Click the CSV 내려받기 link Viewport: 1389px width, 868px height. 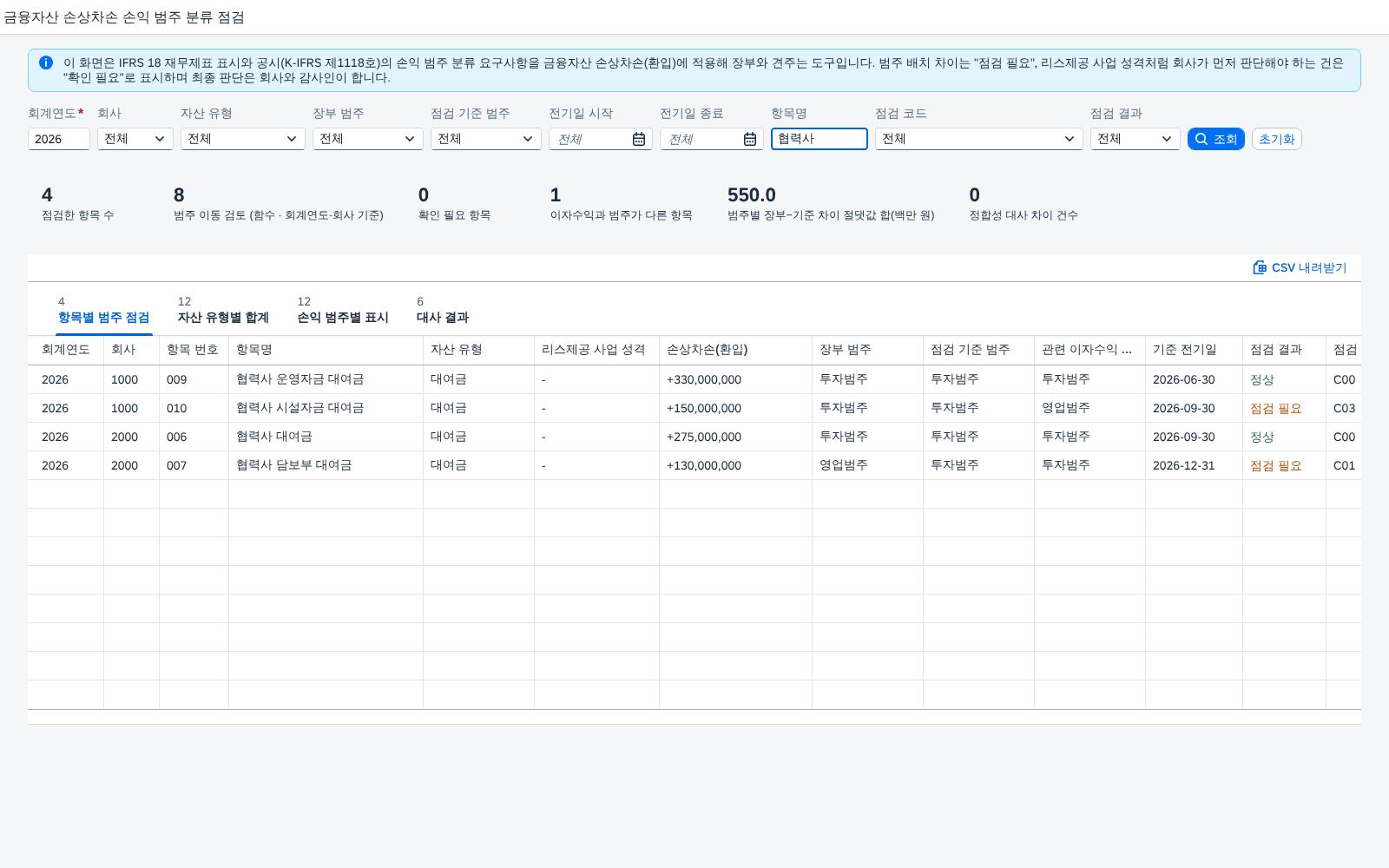(x=1300, y=267)
